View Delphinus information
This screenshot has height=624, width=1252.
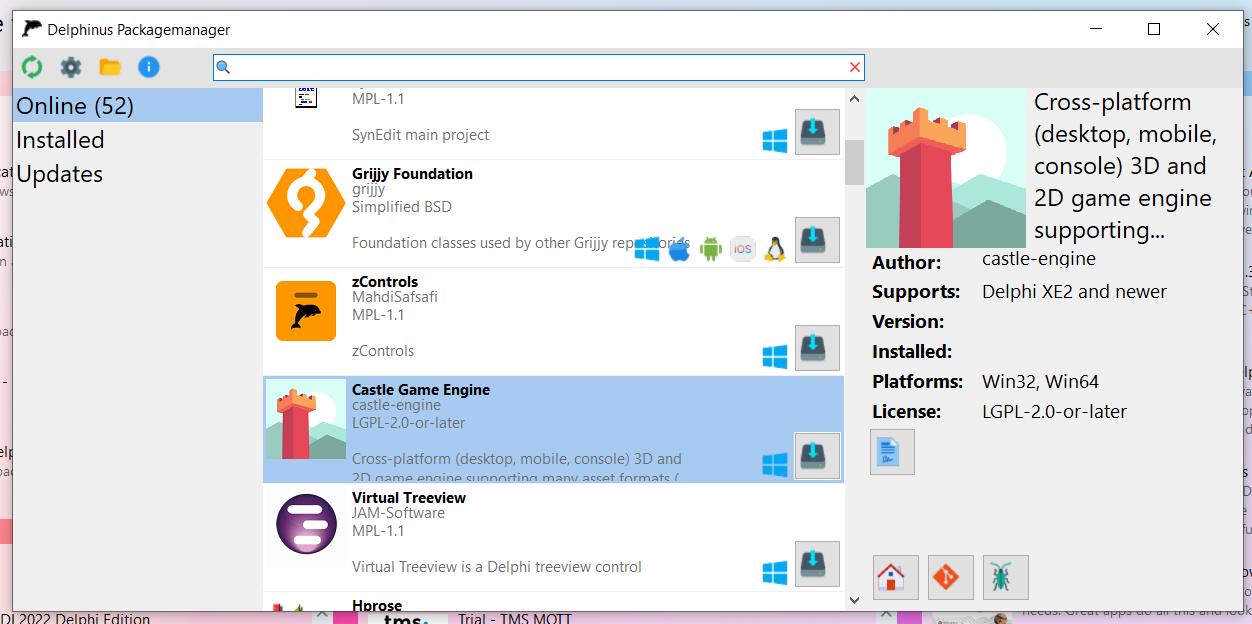[x=147, y=66]
